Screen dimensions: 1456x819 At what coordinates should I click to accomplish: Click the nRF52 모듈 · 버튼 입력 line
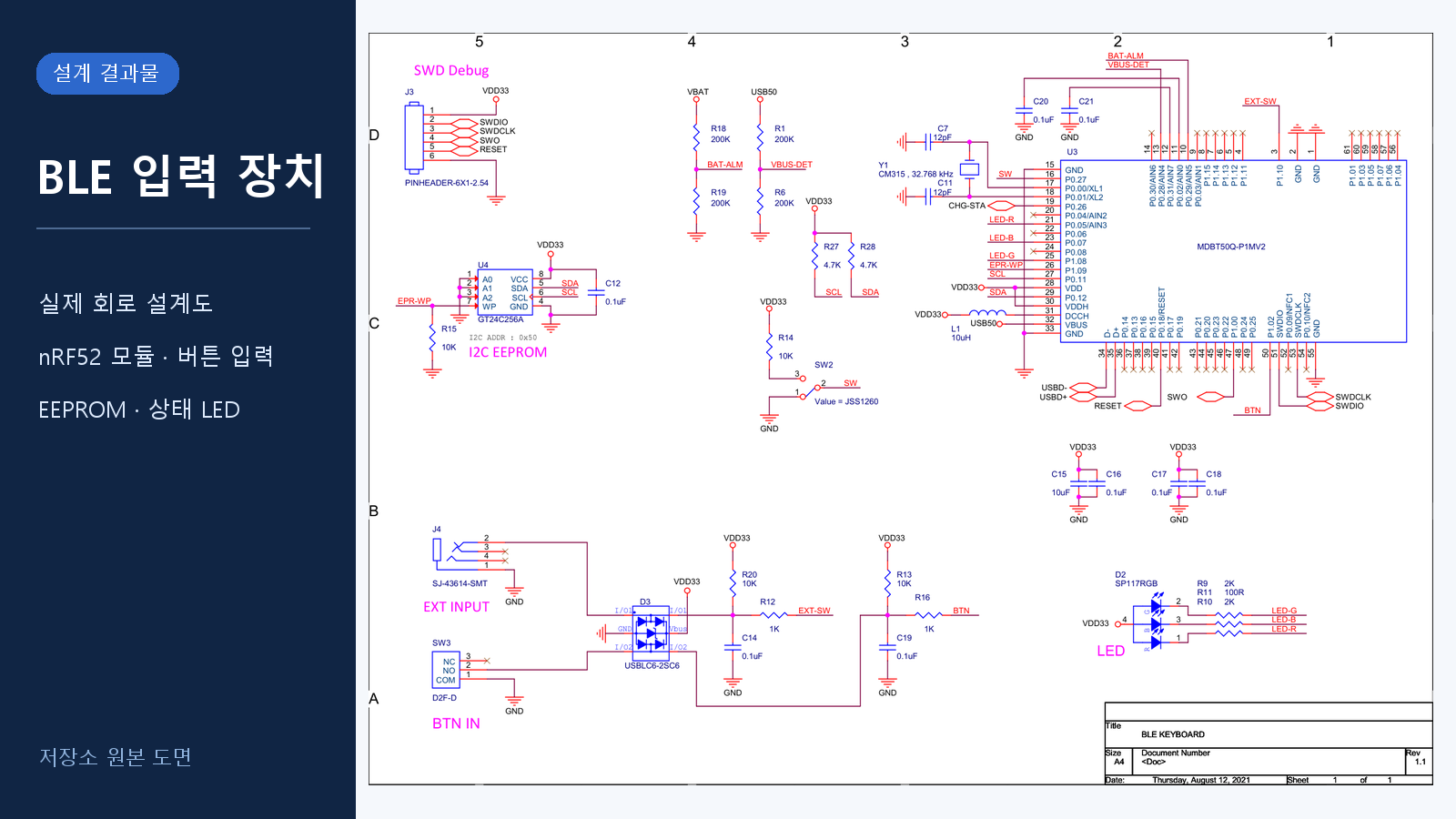(156, 356)
